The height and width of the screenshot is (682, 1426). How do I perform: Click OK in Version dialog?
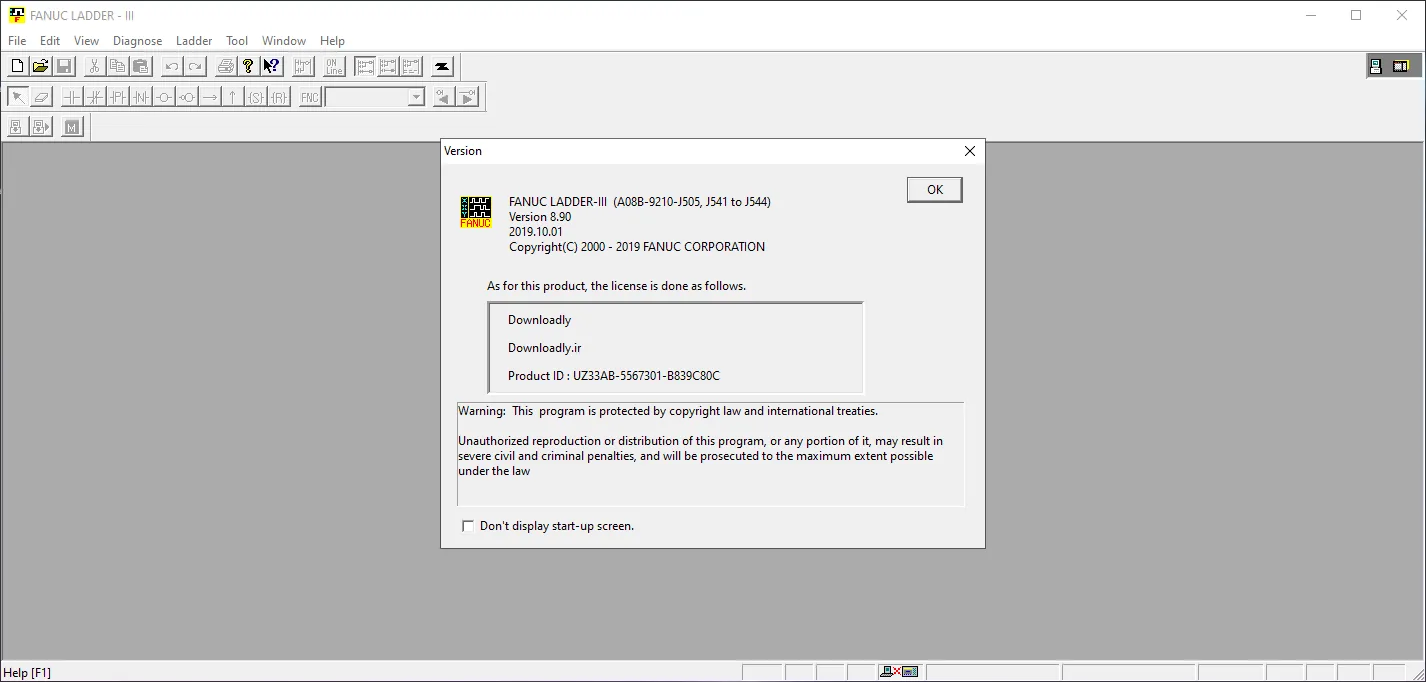(935, 190)
